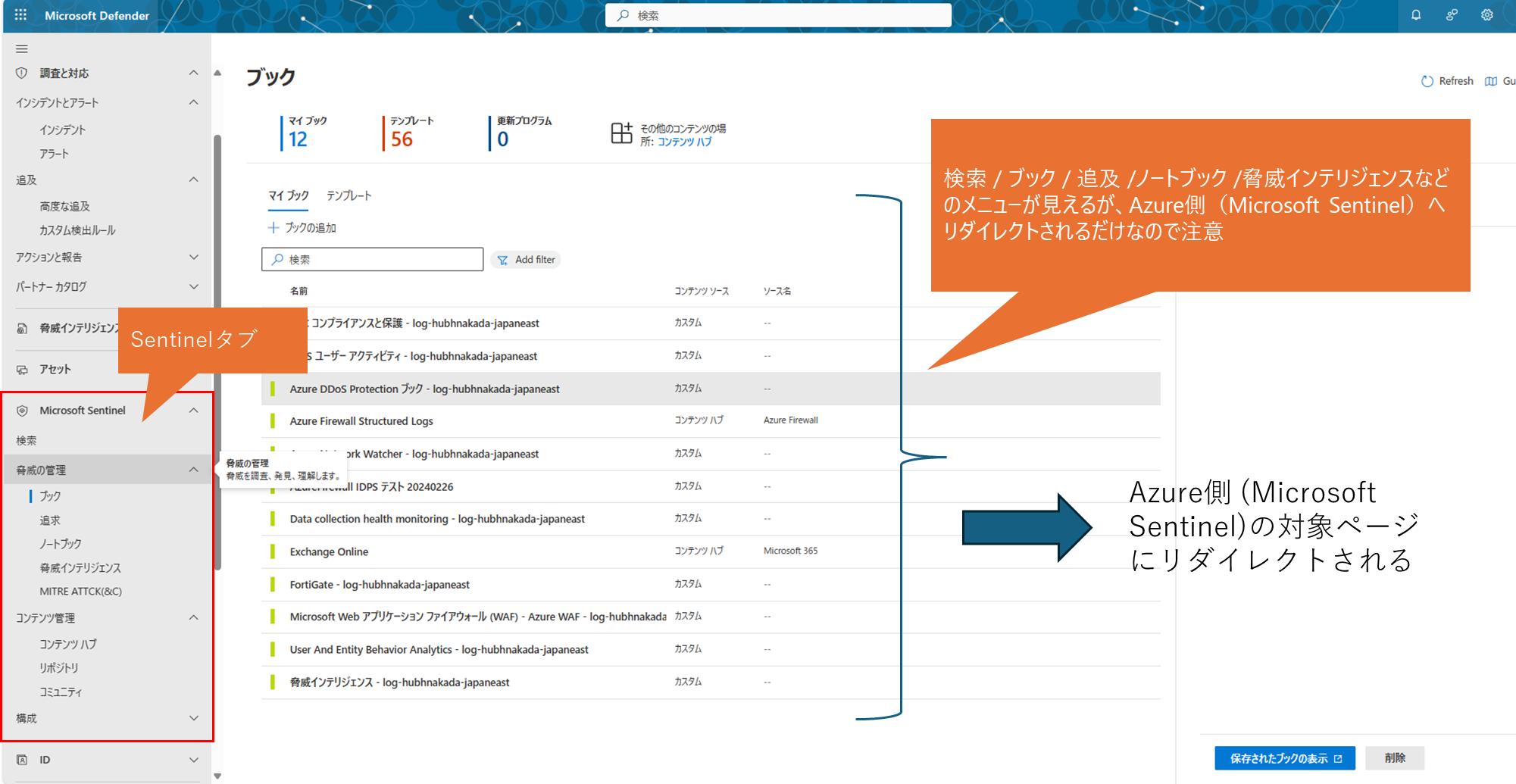
Task: Switch to the テンプレート tab
Action: pyautogui.click(x=349, y=195)
